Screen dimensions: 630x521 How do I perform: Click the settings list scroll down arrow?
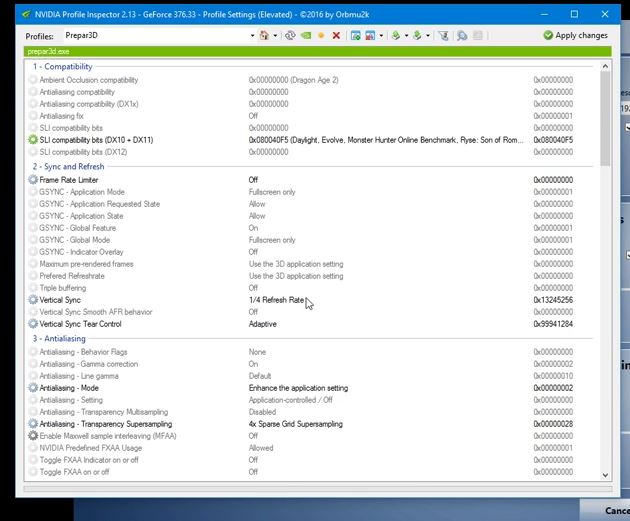pyautogui.click(x=605, y=475)
